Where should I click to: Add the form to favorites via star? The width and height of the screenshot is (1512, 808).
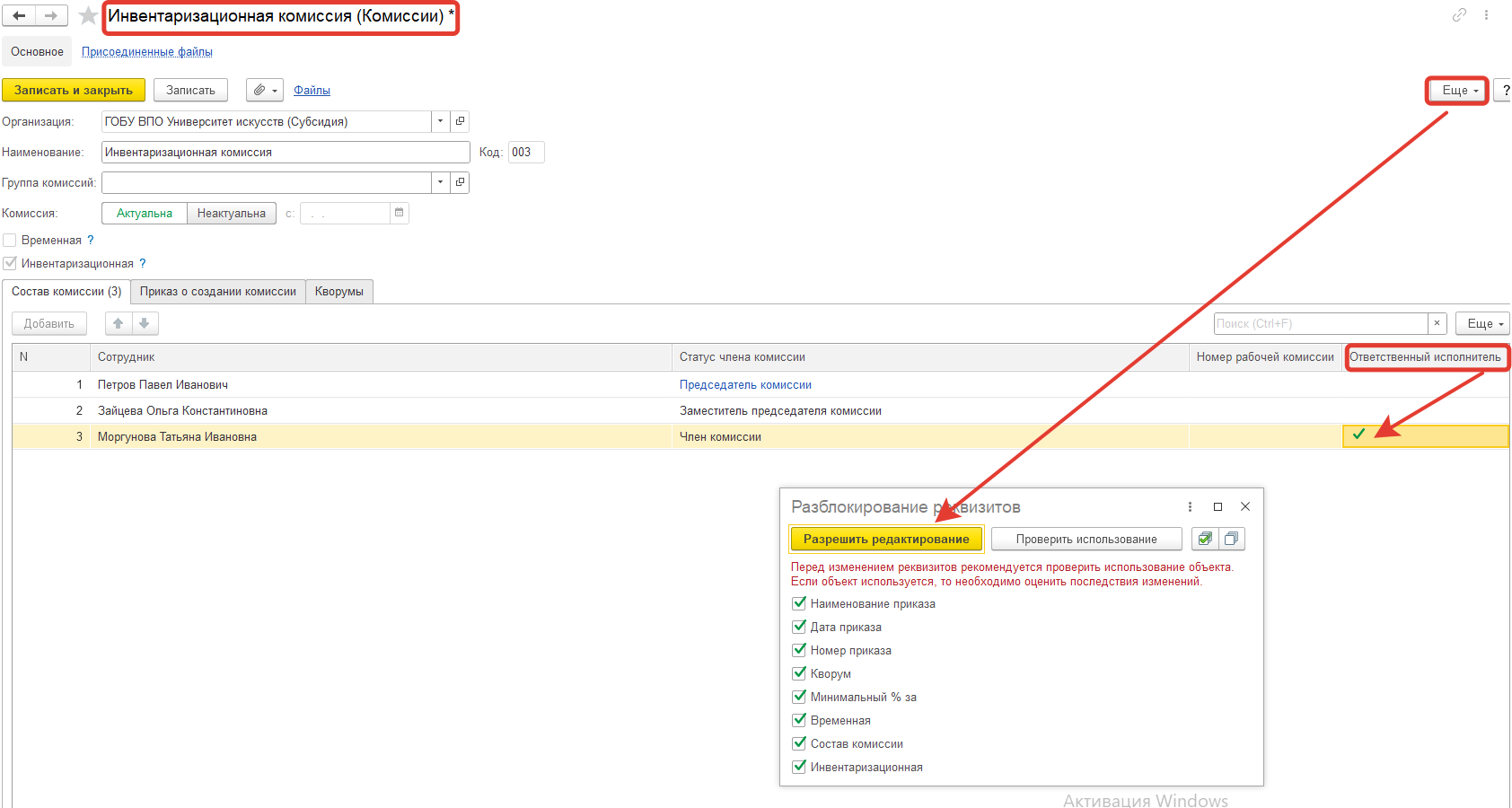tap(88, 15)
